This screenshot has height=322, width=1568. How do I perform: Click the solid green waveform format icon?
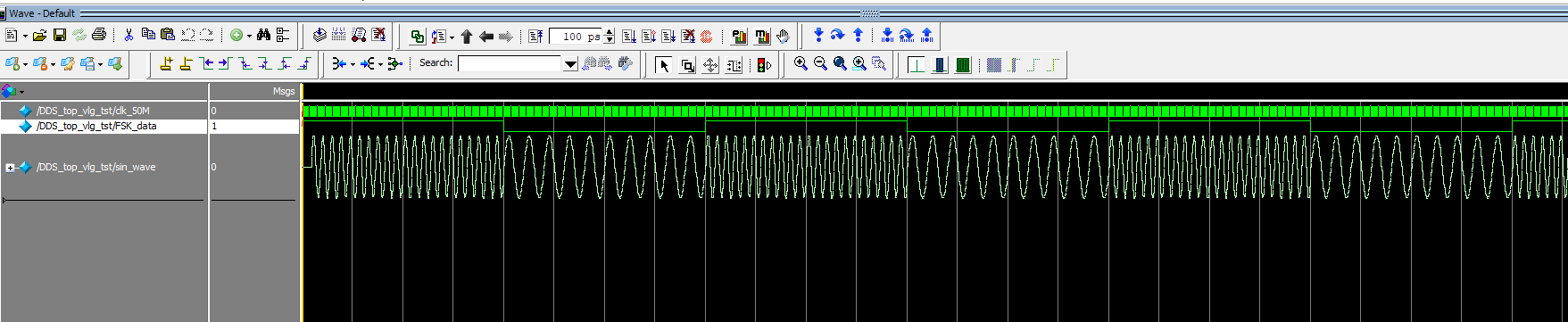[963, 64]
